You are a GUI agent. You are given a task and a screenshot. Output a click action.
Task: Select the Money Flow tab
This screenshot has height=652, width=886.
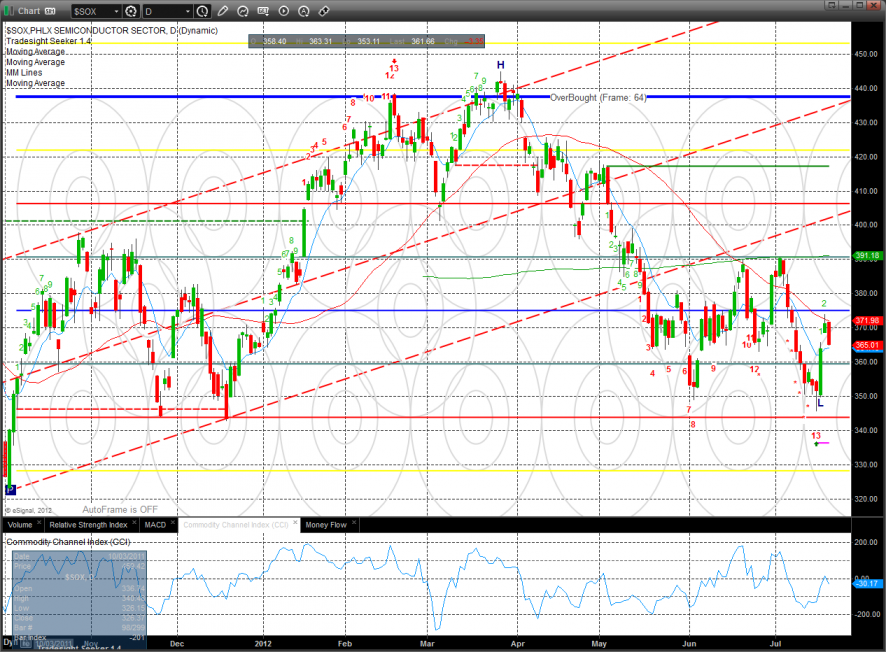[331, 524]
